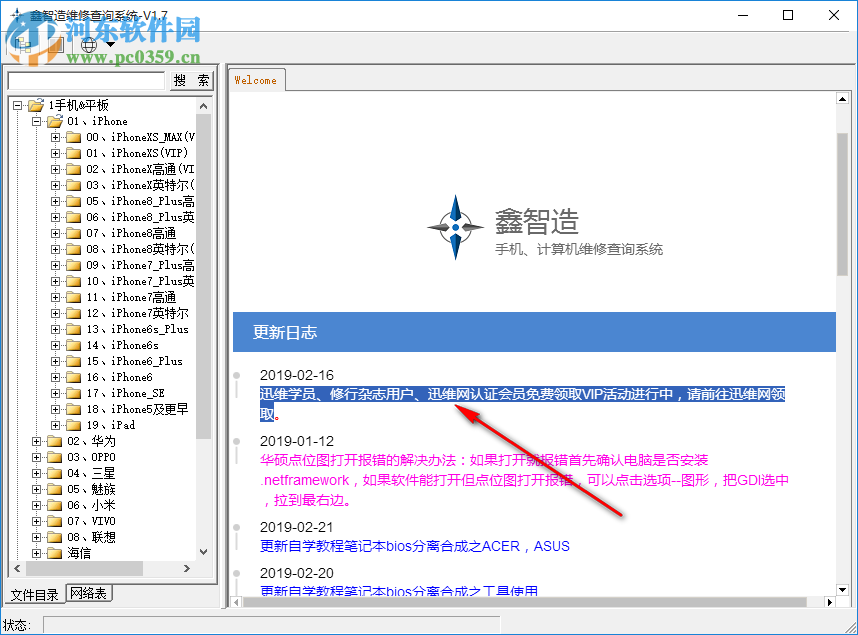The image size is (858, 635).
Task: Click the folder icon of 08、iPhone8英特尔
Action: (73, 249)
